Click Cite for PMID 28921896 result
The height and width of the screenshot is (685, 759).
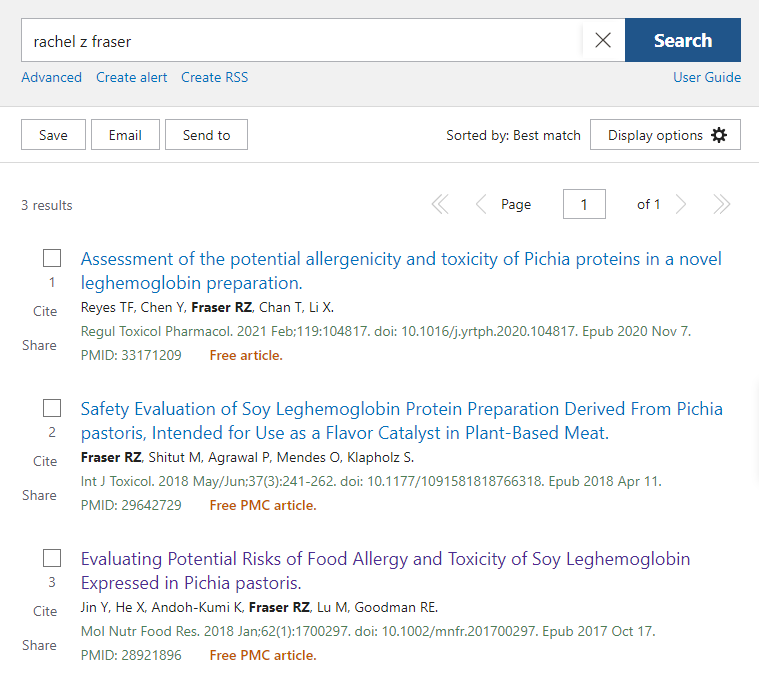[x=45, y=611]
